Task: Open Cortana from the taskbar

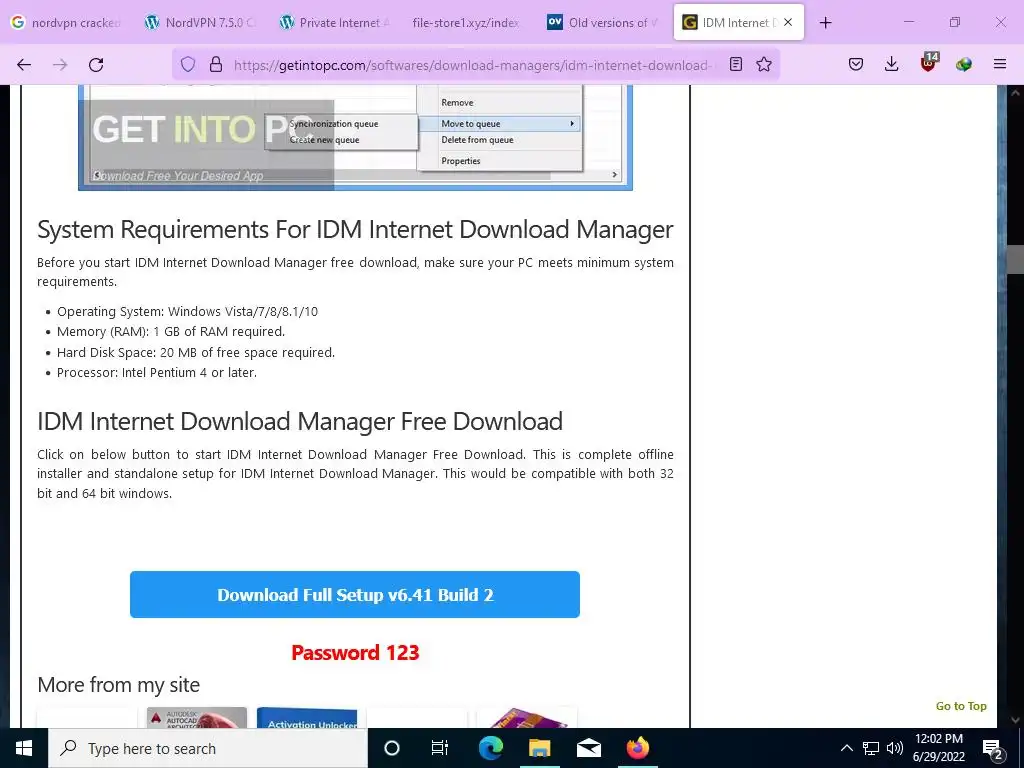Action: (392, 748)
